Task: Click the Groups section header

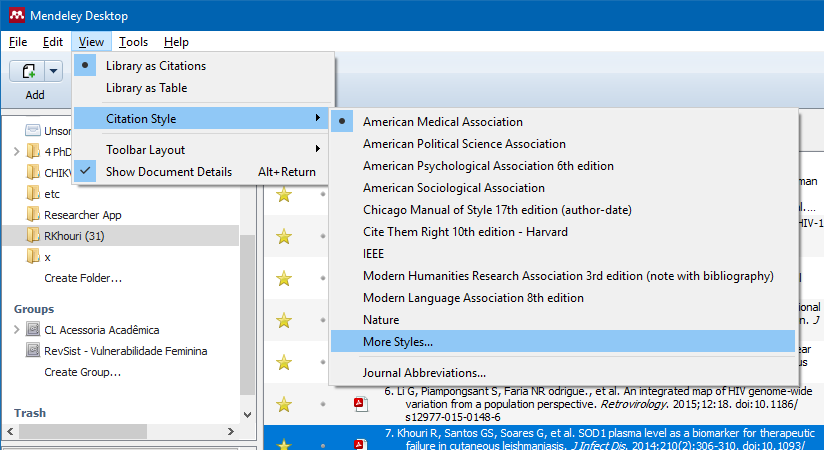Action: (x=34, y=309)
